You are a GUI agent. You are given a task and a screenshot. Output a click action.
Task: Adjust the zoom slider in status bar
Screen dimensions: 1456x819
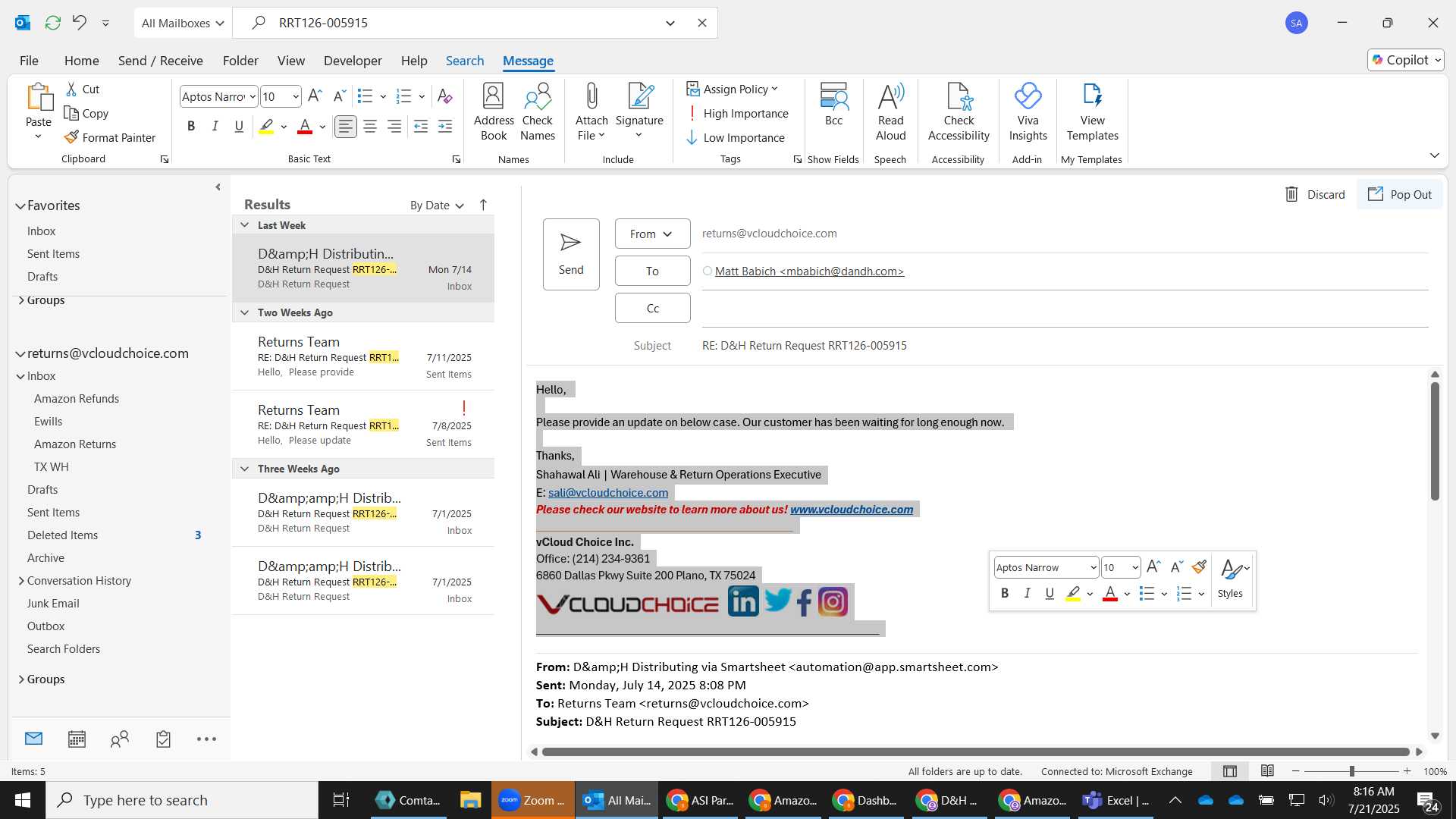(1351, 771)
